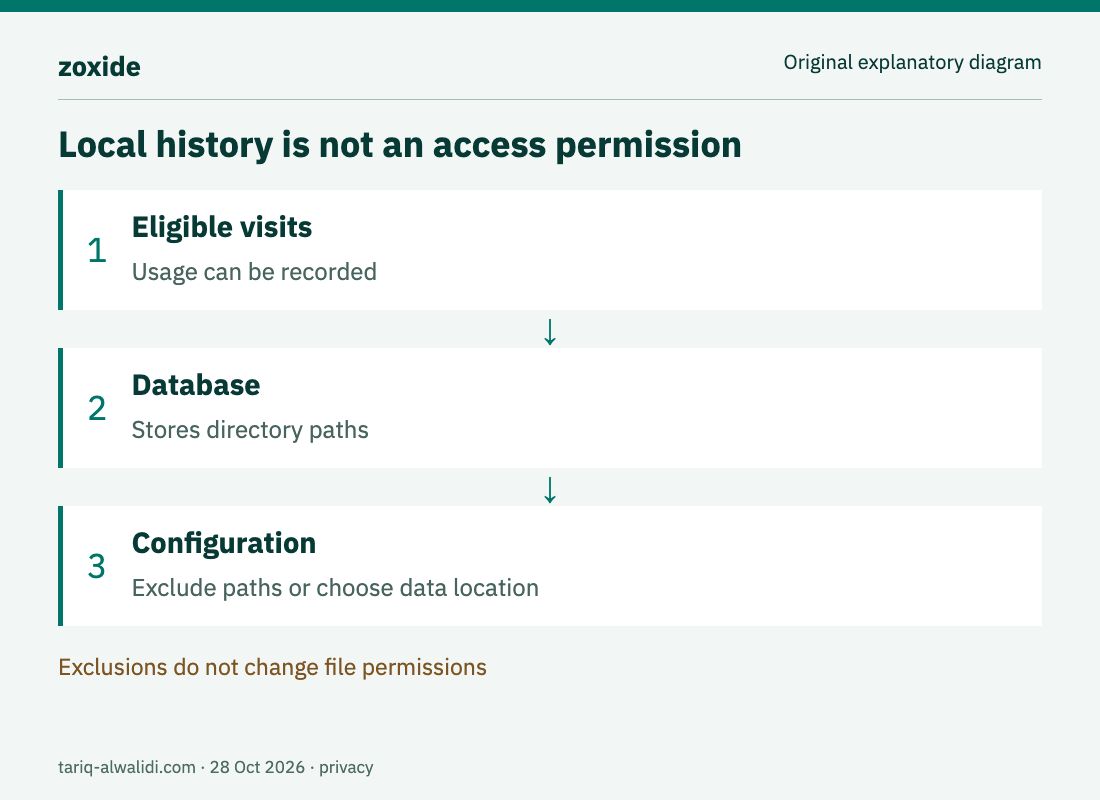
Task: Click the footer 'tariq-alwalidi.com · 28 Oct 2026 · privacy'
Action: click(x=215, y=767)
